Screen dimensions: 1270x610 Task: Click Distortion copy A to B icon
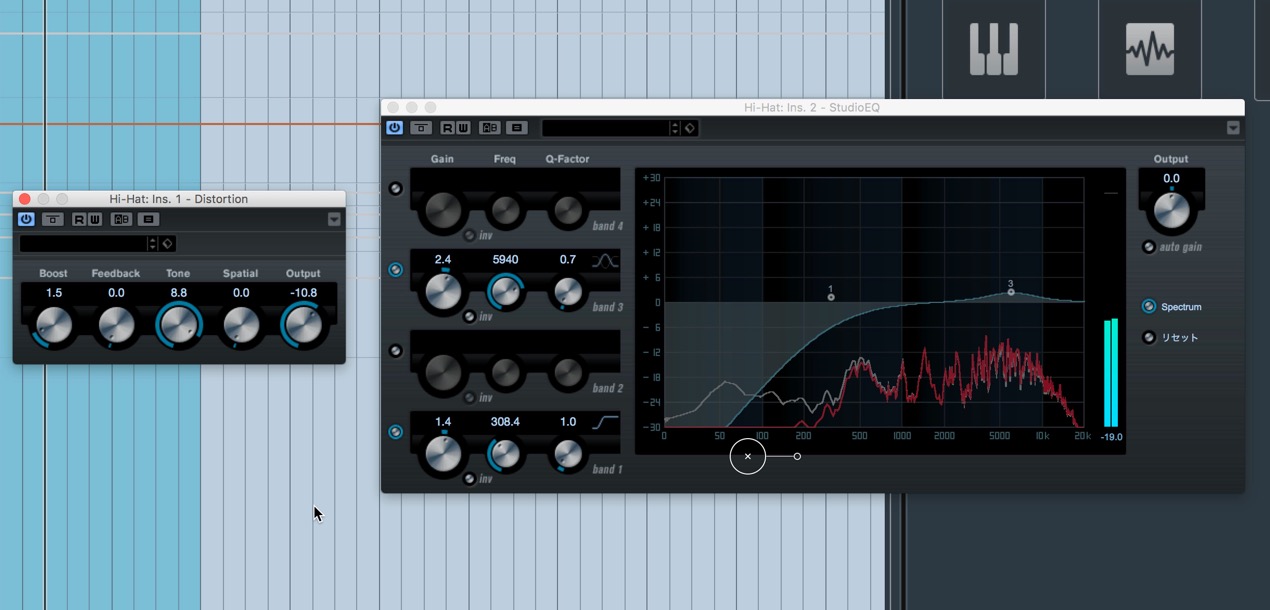(x=148, y=219)
